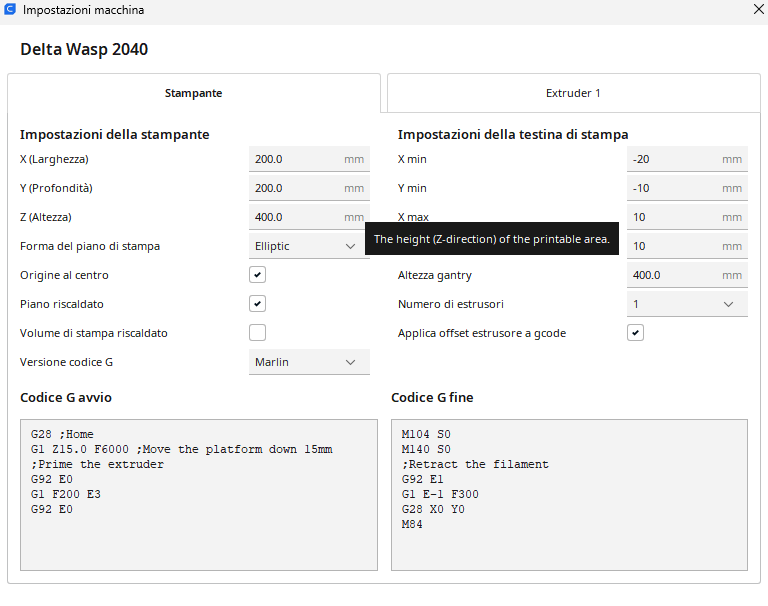Click the 'G28 ;Home' start gcode line
Viewport: 768px width, 606px height.
point(62,434)
